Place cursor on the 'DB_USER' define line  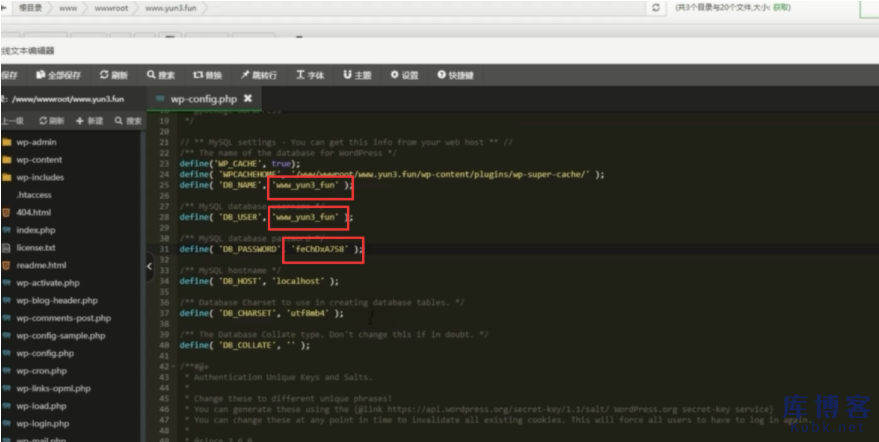coord(267,217)
